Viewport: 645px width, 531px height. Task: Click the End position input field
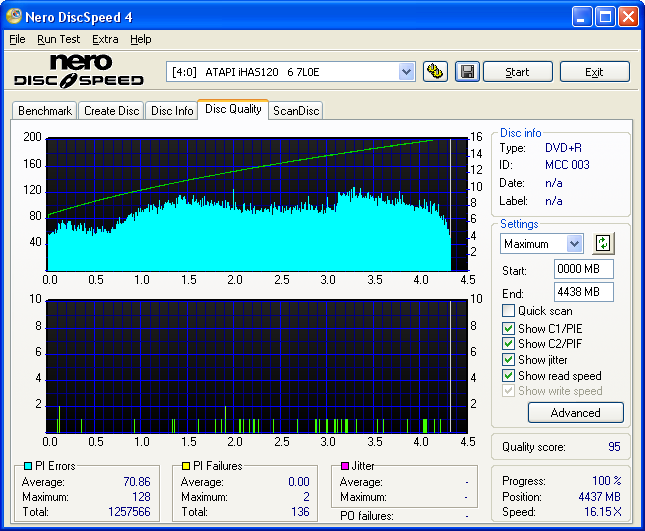coord(583,292)
